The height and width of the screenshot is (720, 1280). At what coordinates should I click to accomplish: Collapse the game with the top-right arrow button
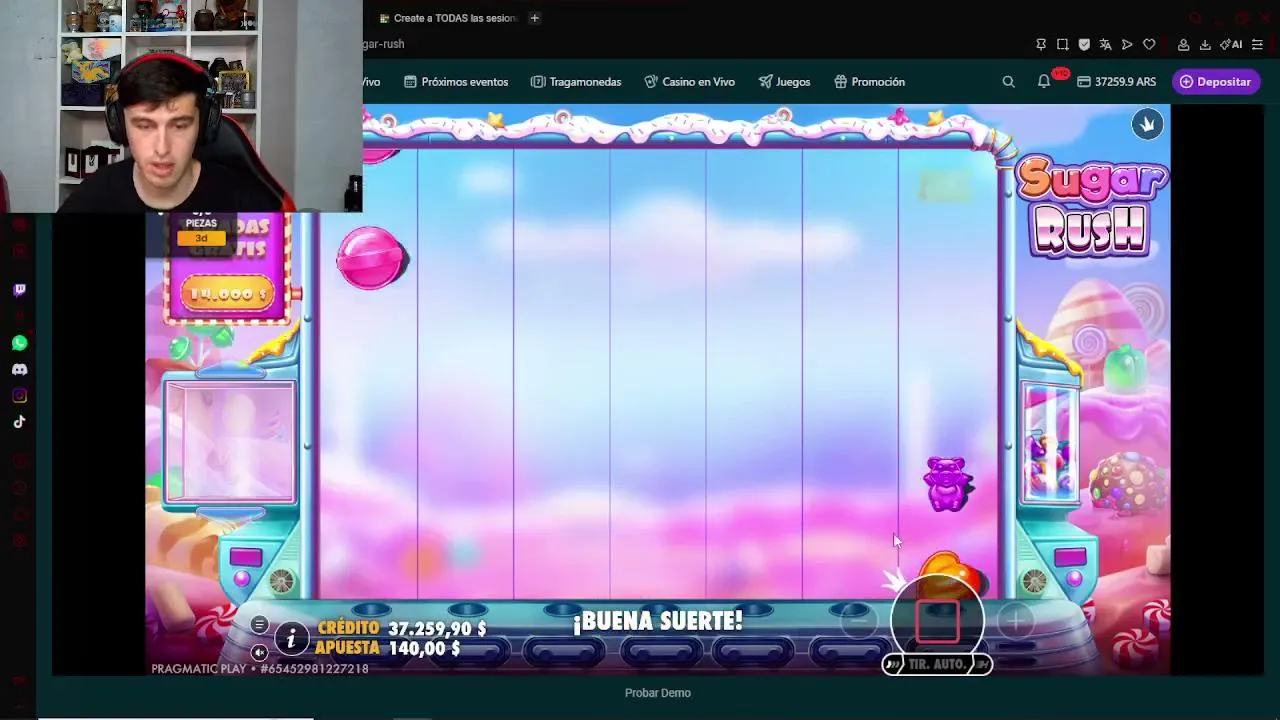(1147, 124)
